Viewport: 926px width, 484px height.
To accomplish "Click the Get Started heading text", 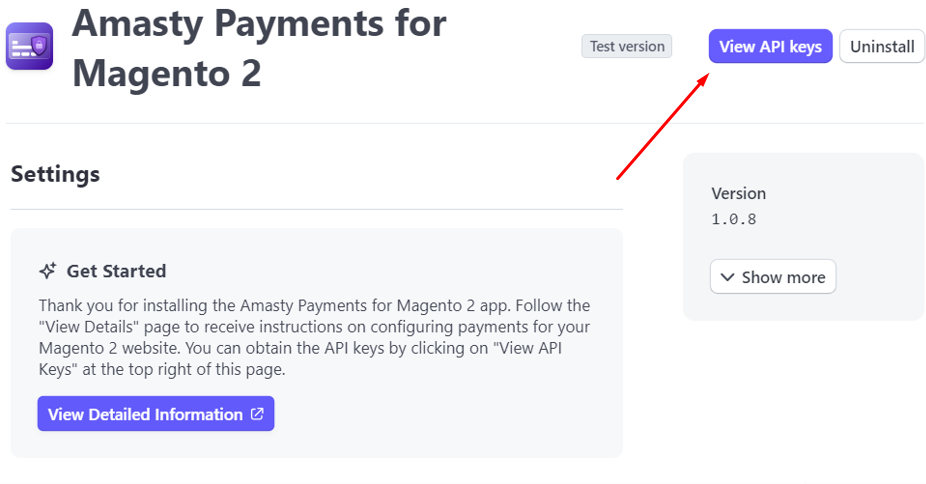I will (116, 271).
